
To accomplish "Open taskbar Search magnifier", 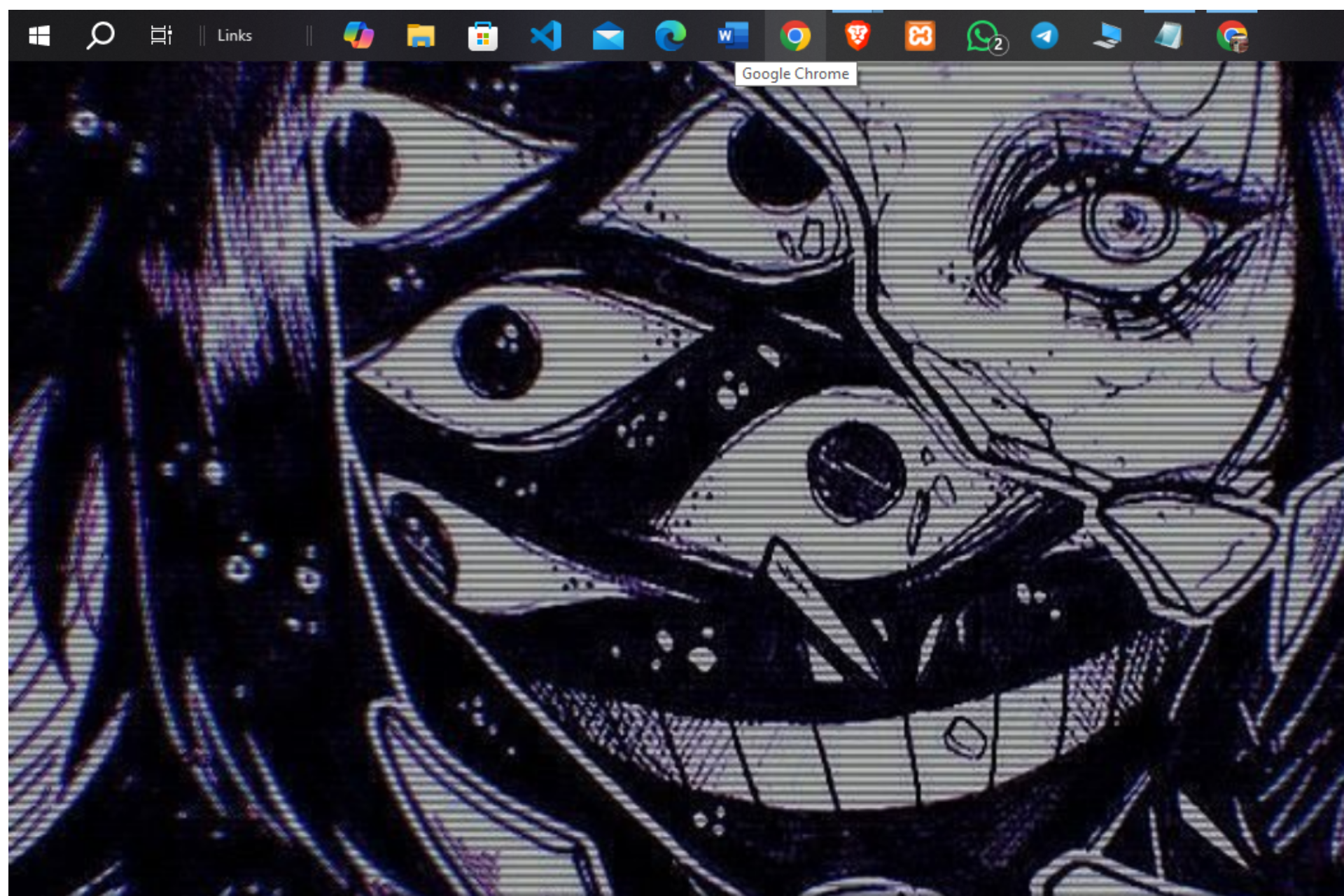I will (x=100, y=35).
